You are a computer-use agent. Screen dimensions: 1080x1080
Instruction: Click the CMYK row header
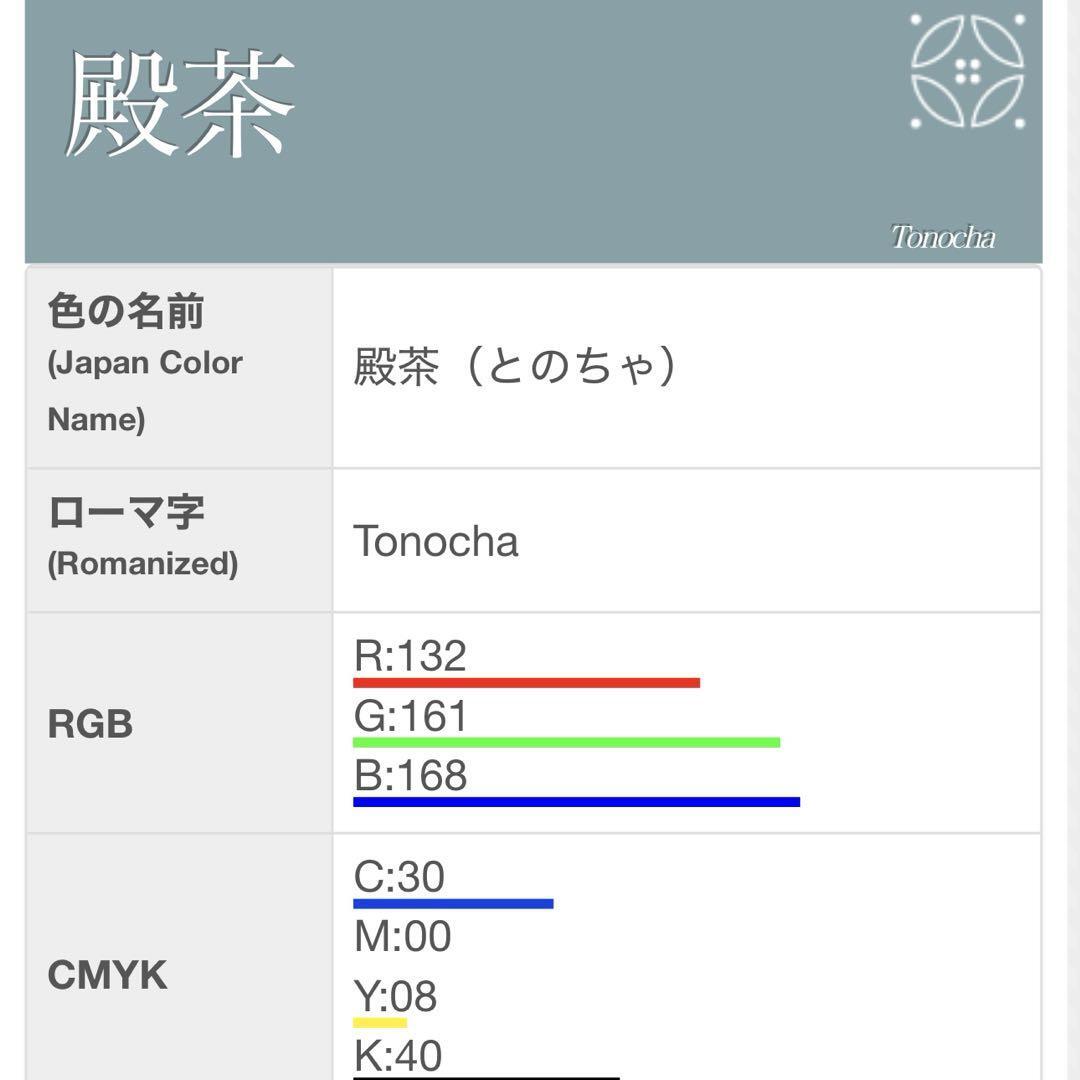pos(107,975)
